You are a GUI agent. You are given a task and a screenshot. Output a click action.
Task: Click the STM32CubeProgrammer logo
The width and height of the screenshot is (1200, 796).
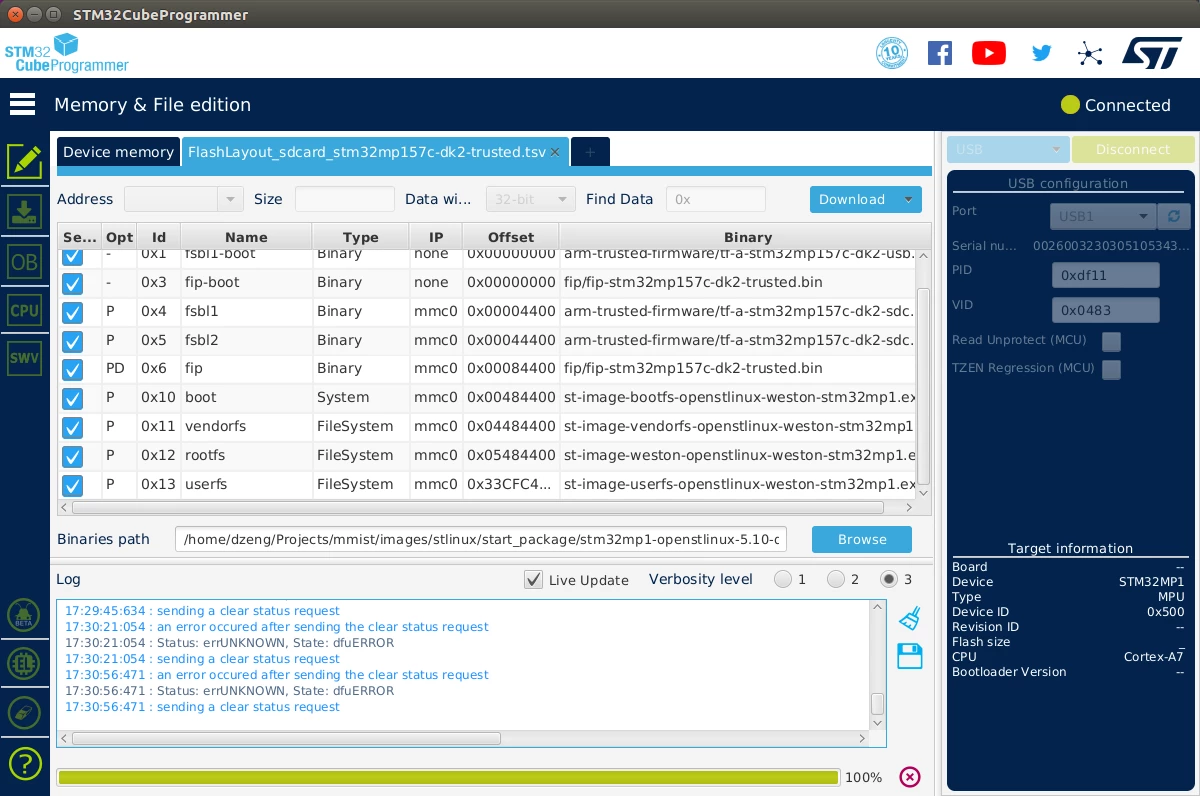click(66, 53)
